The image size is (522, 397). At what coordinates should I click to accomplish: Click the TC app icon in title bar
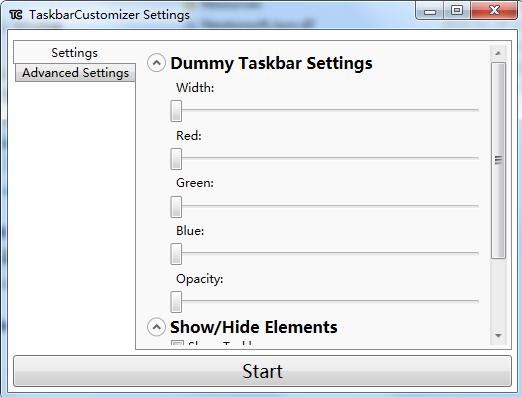click(16, 15)
